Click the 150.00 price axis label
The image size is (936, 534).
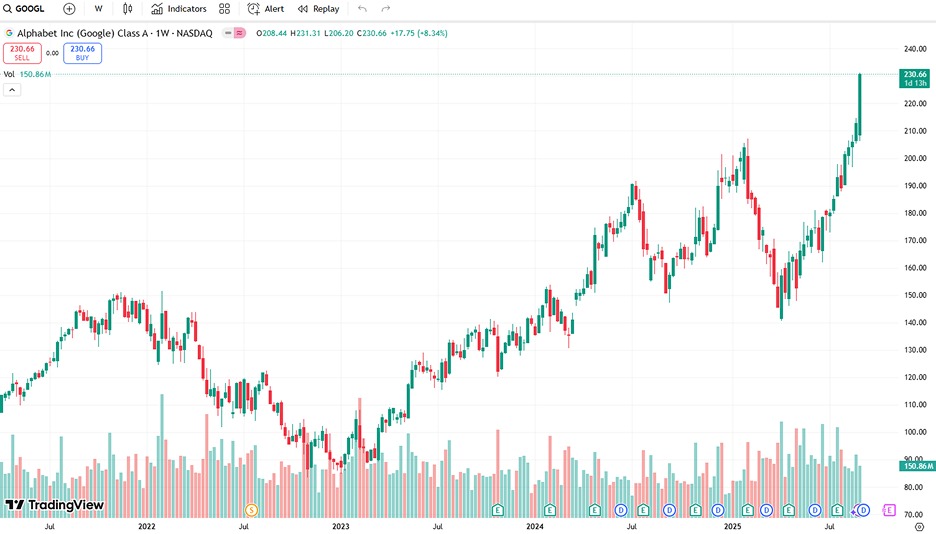915,295
